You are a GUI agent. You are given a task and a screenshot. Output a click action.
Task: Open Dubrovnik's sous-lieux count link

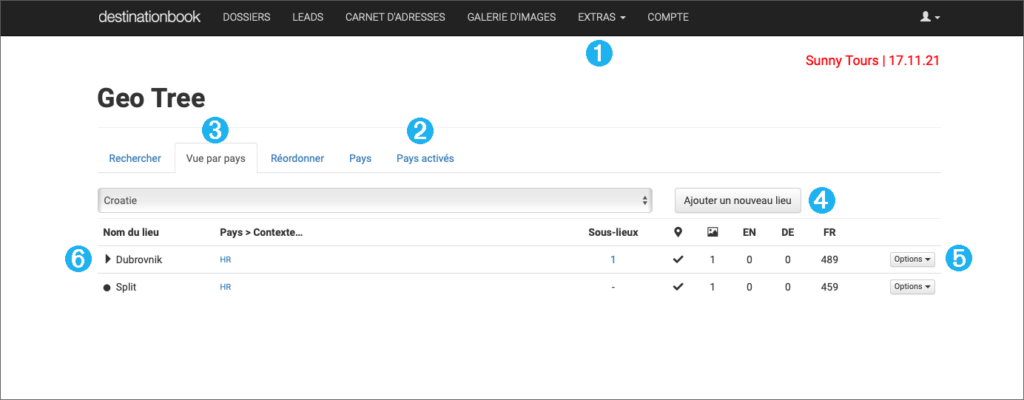tap(612, 260)
